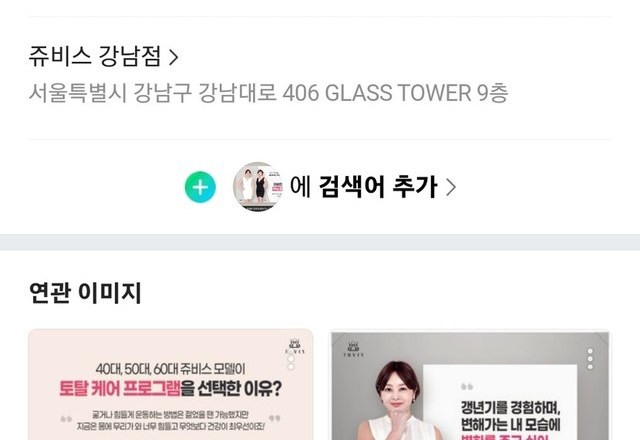Image resolution: width=640 pixels, height=440 pixels.
Task: Open the 갱년기를 경험하며 quote image
Action: [470, 386]
